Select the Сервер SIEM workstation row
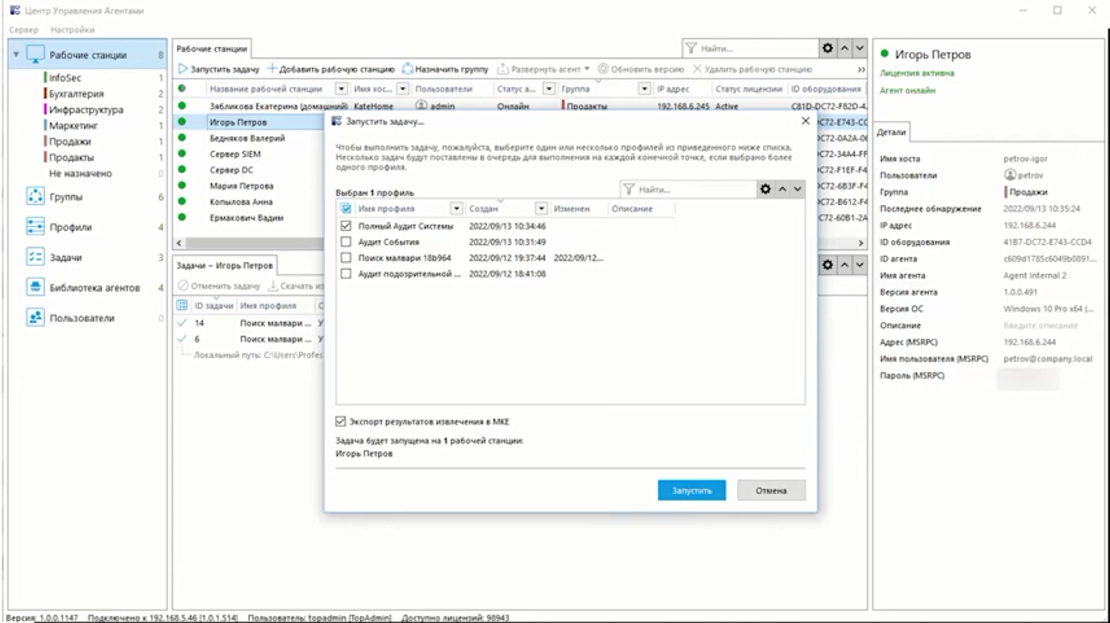The height and width of the screenshot is (623, 1110). (248, 154)
